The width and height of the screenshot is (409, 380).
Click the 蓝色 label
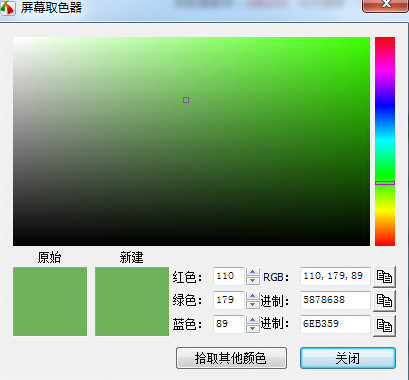tap(187, 324)
